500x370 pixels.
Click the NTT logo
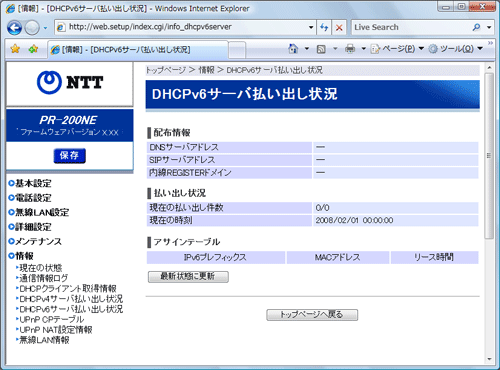[70, 82]
